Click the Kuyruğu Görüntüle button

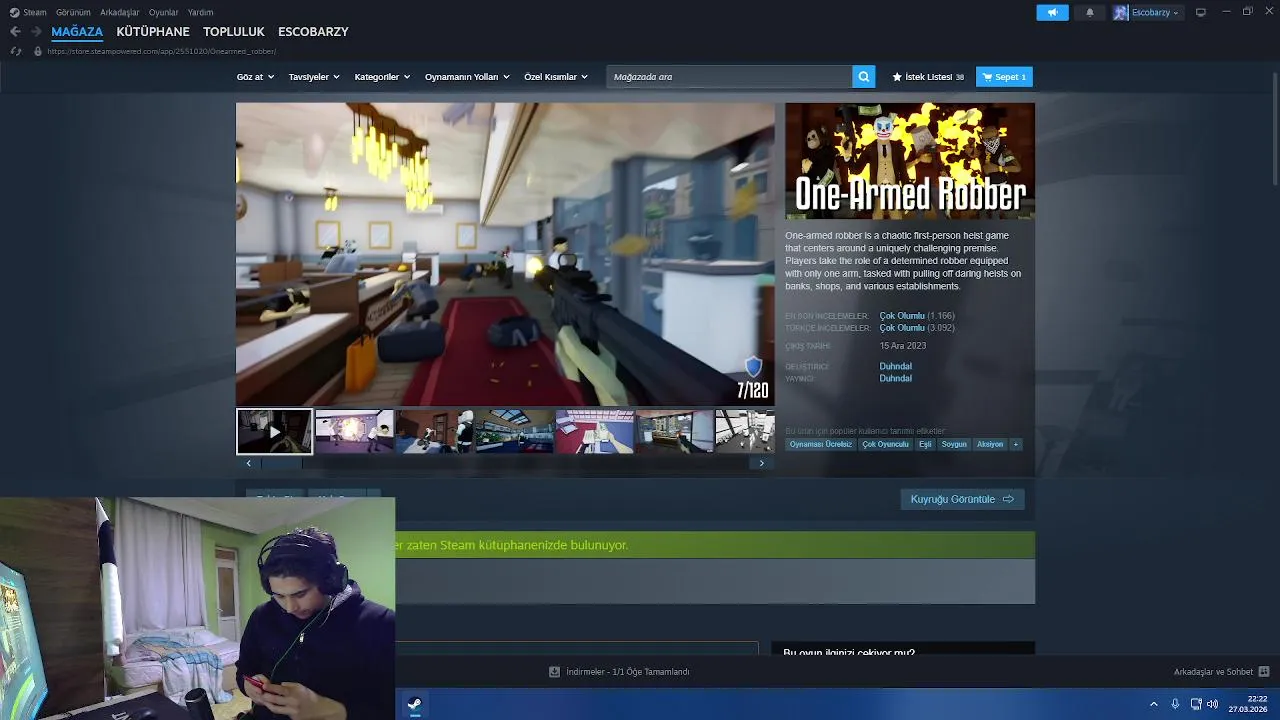click(962, 499)
